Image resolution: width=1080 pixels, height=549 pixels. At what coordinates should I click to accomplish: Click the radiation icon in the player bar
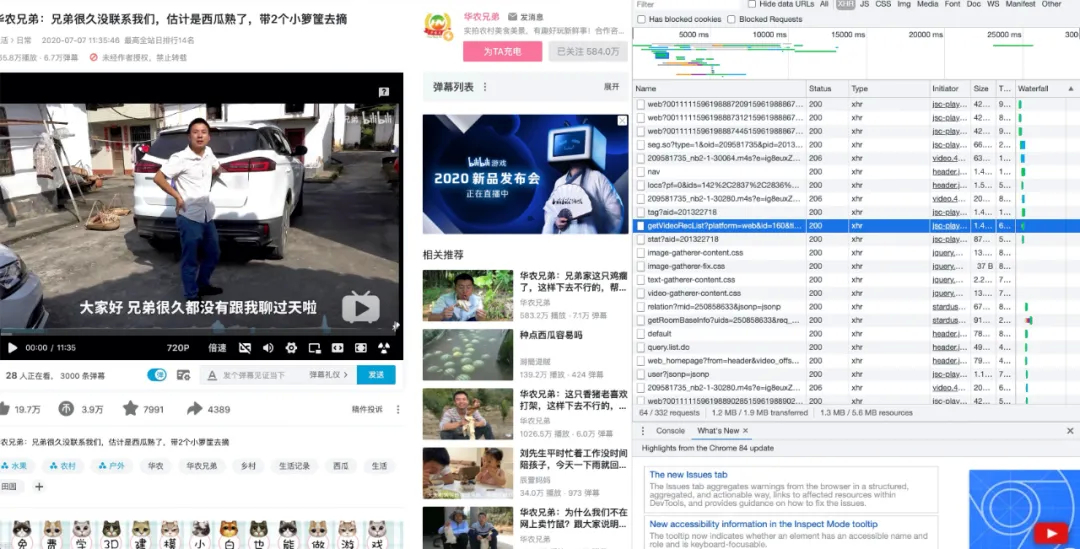(x=384, y=348)
